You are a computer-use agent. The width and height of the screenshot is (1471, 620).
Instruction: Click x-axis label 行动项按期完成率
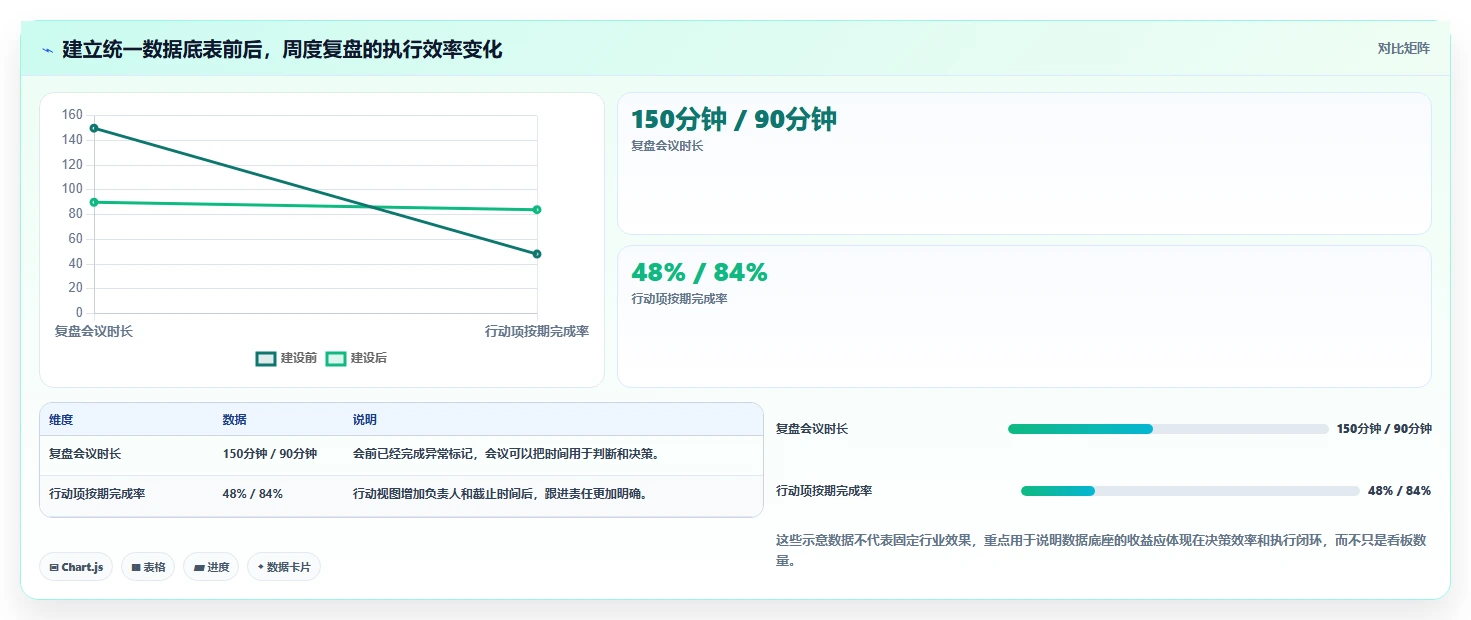click(x=537, y=332)
